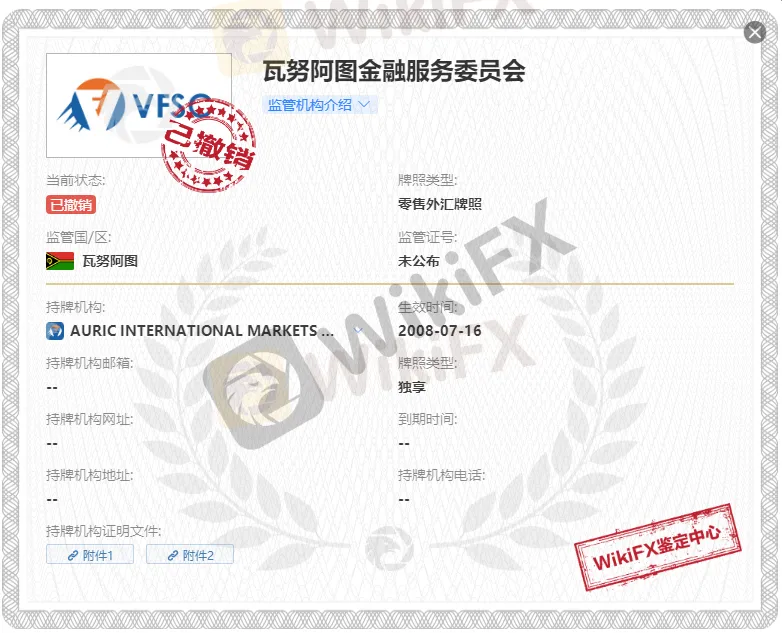Click the link icon in 附件1
Viewport: 782px width, 633px height.
click(x=73, y=555)
